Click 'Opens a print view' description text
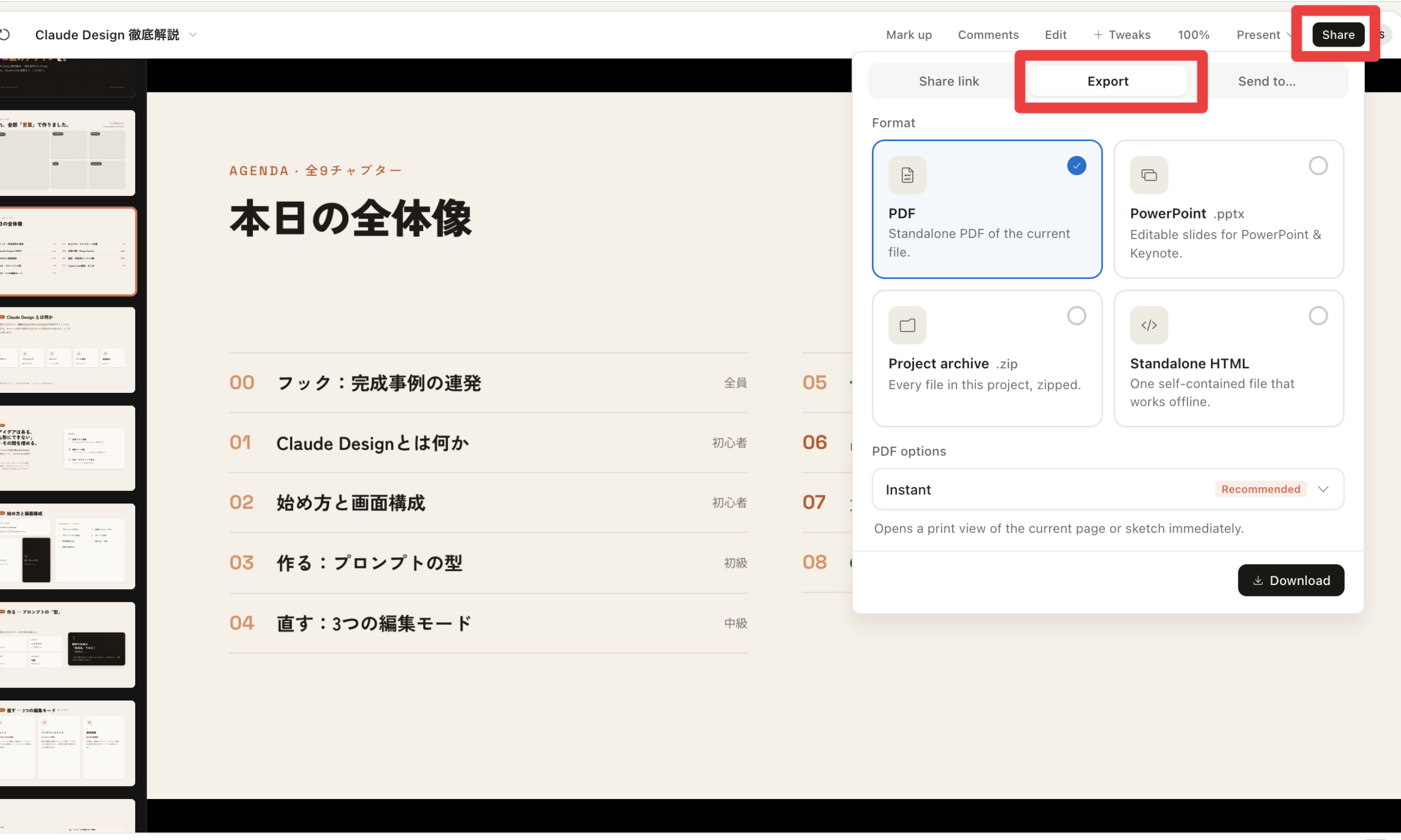The width and height of the screenshot is (1401, 840). tap(1058, 529)
